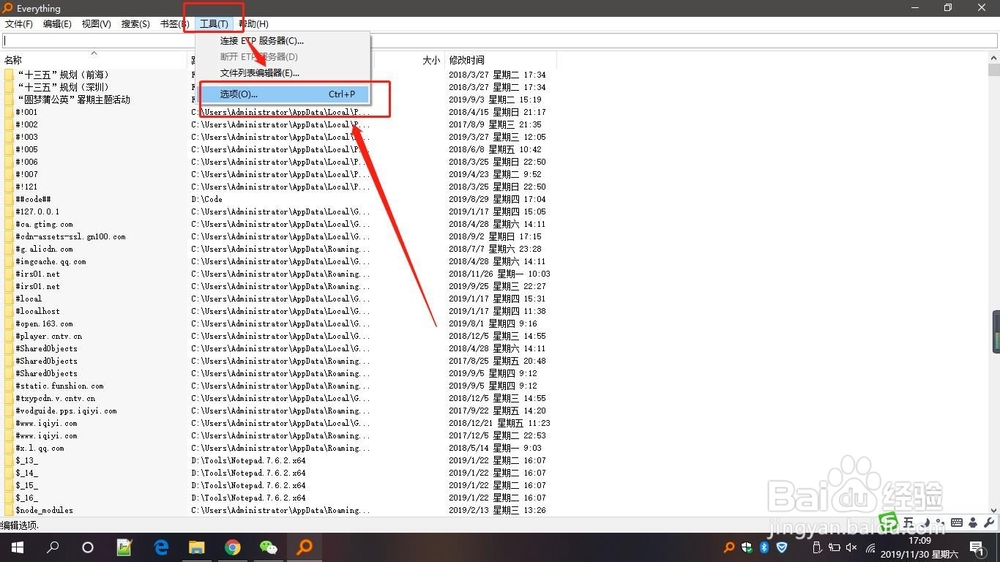
Task: Select the #cdn-assets-ssl.gm100.com entry
Action: pyautogui.click(x=71, y=236)
